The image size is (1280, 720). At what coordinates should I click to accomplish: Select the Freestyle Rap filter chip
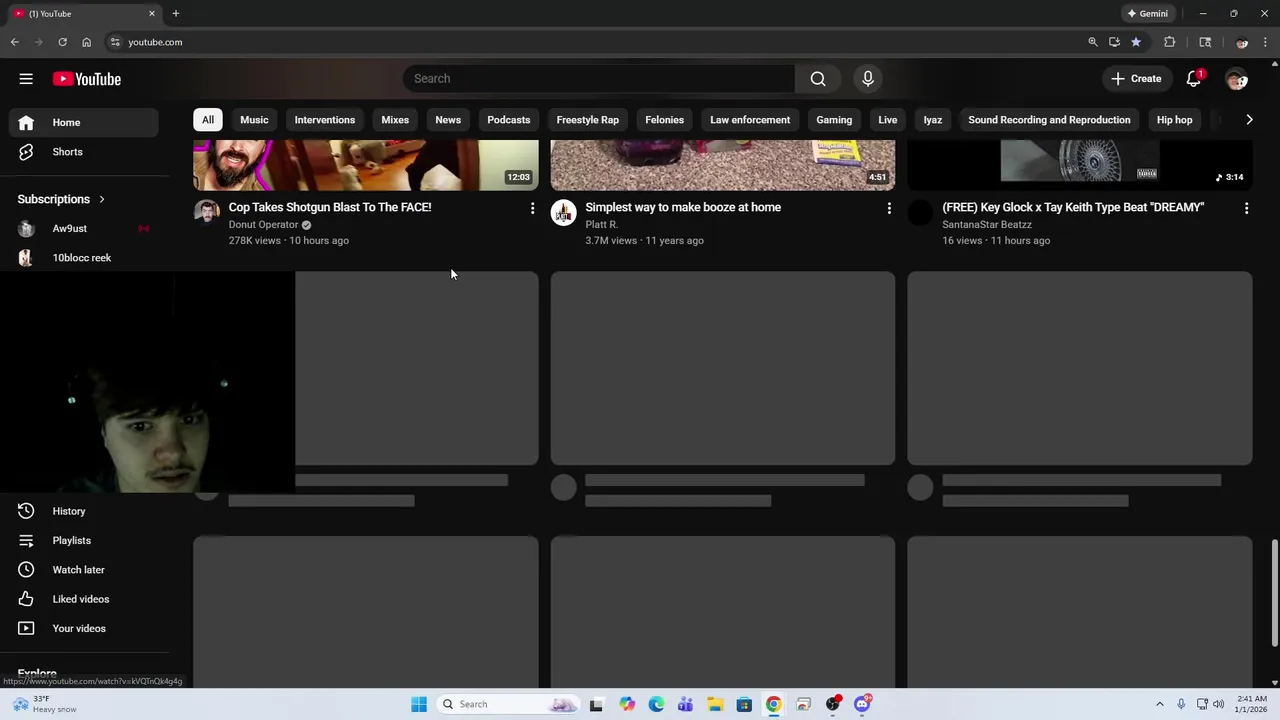[x=588, y=120]
